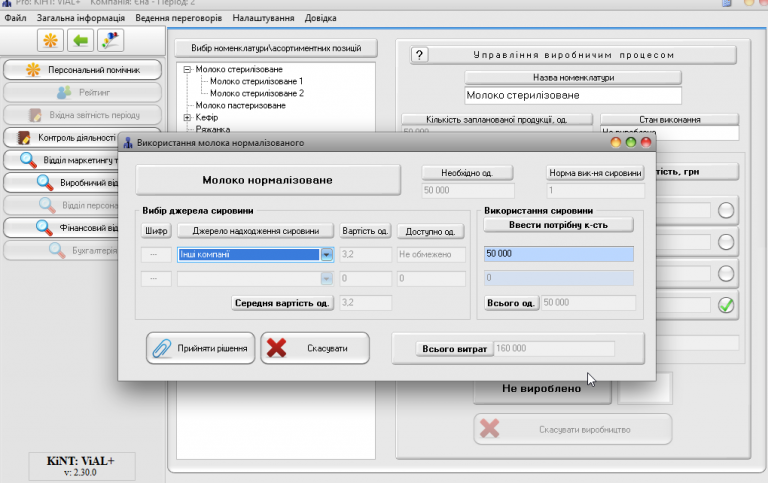Click Управління виробничим процесом title button
768x483 pixels.
pos(573,55)
